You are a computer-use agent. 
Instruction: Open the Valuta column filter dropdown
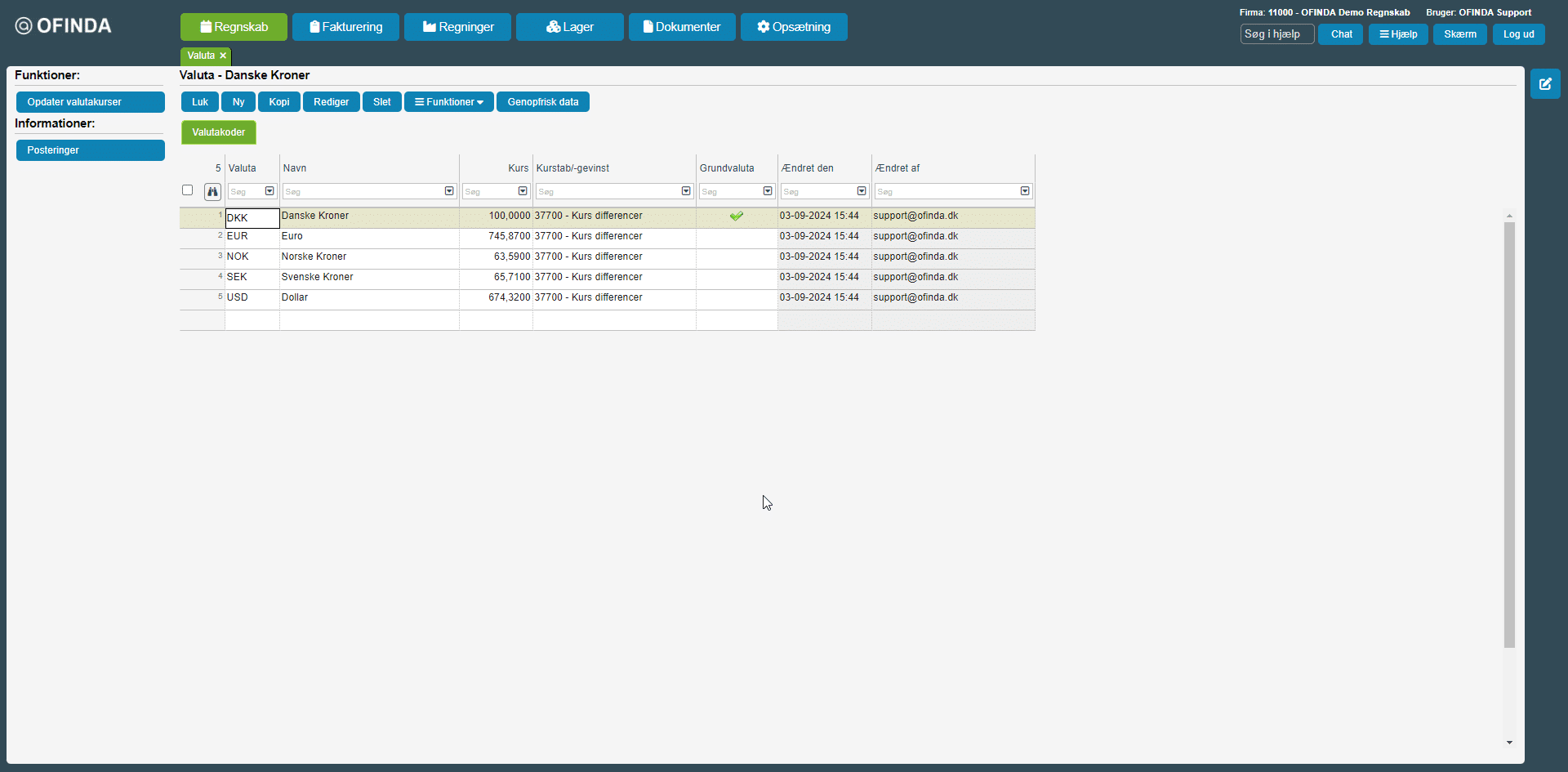(x=269, y=191)
